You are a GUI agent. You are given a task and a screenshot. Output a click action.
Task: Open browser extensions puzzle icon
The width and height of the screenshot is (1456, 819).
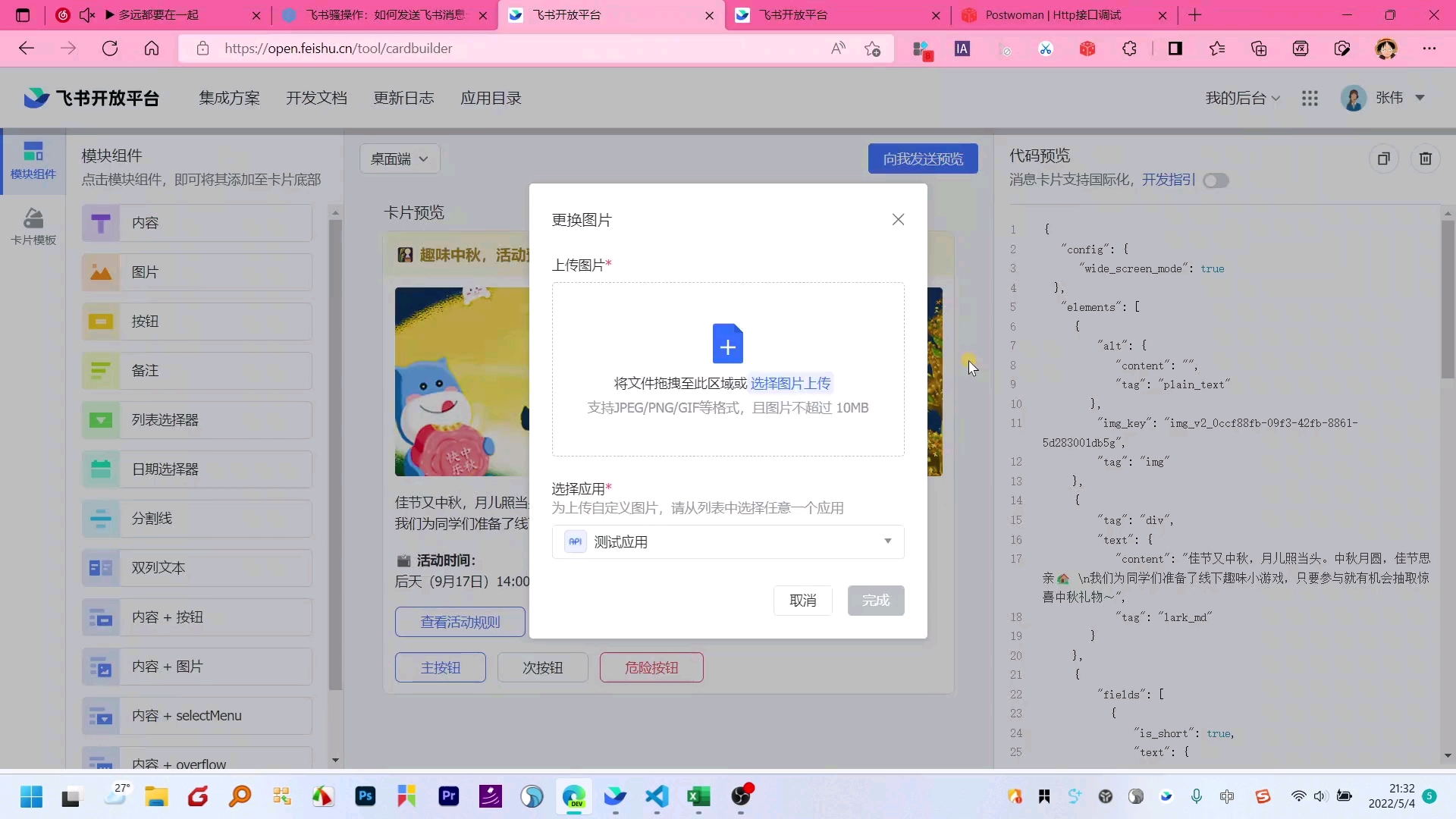[x=1129, y=49]
